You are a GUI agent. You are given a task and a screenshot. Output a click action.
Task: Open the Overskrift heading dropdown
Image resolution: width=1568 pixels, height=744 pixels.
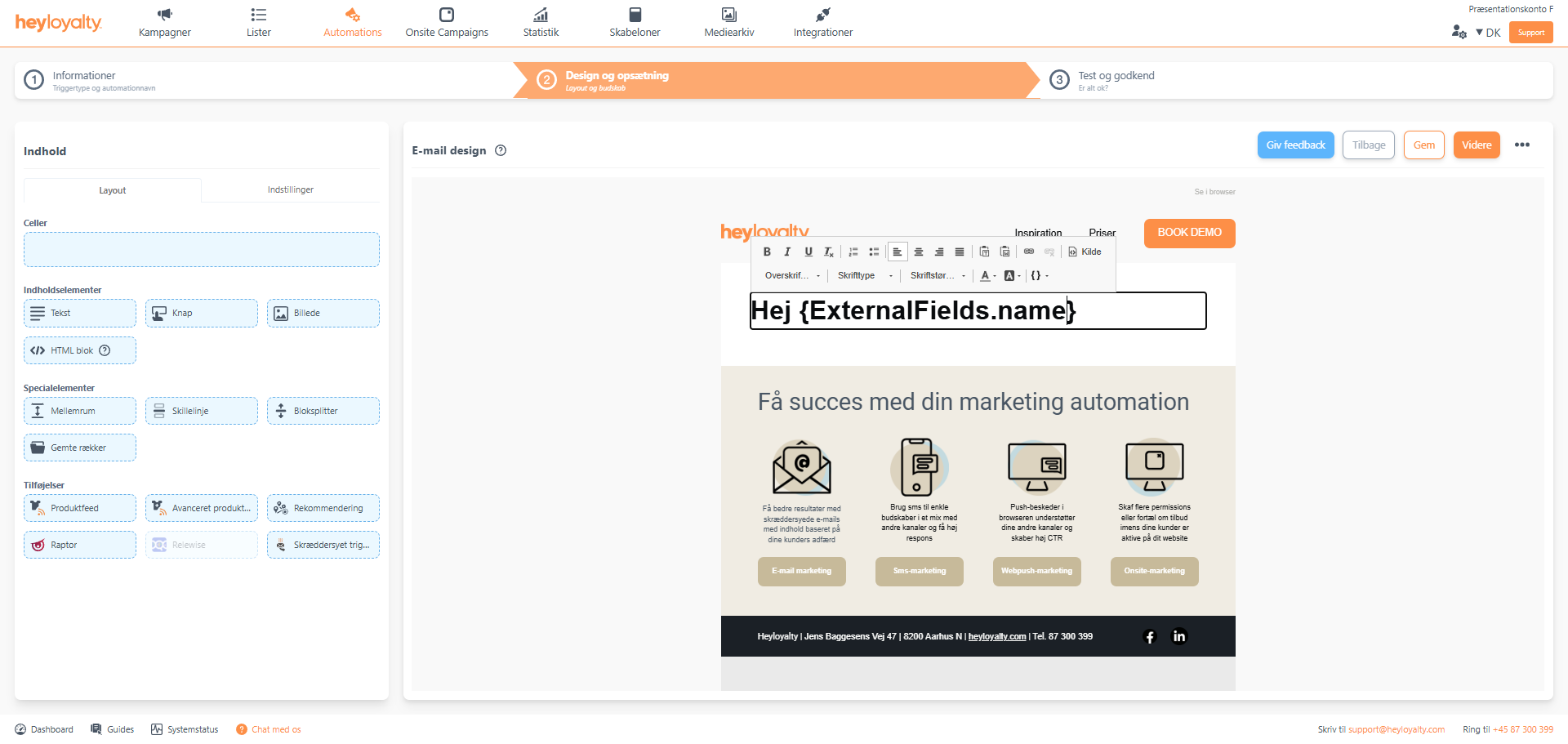coord(791,276)
